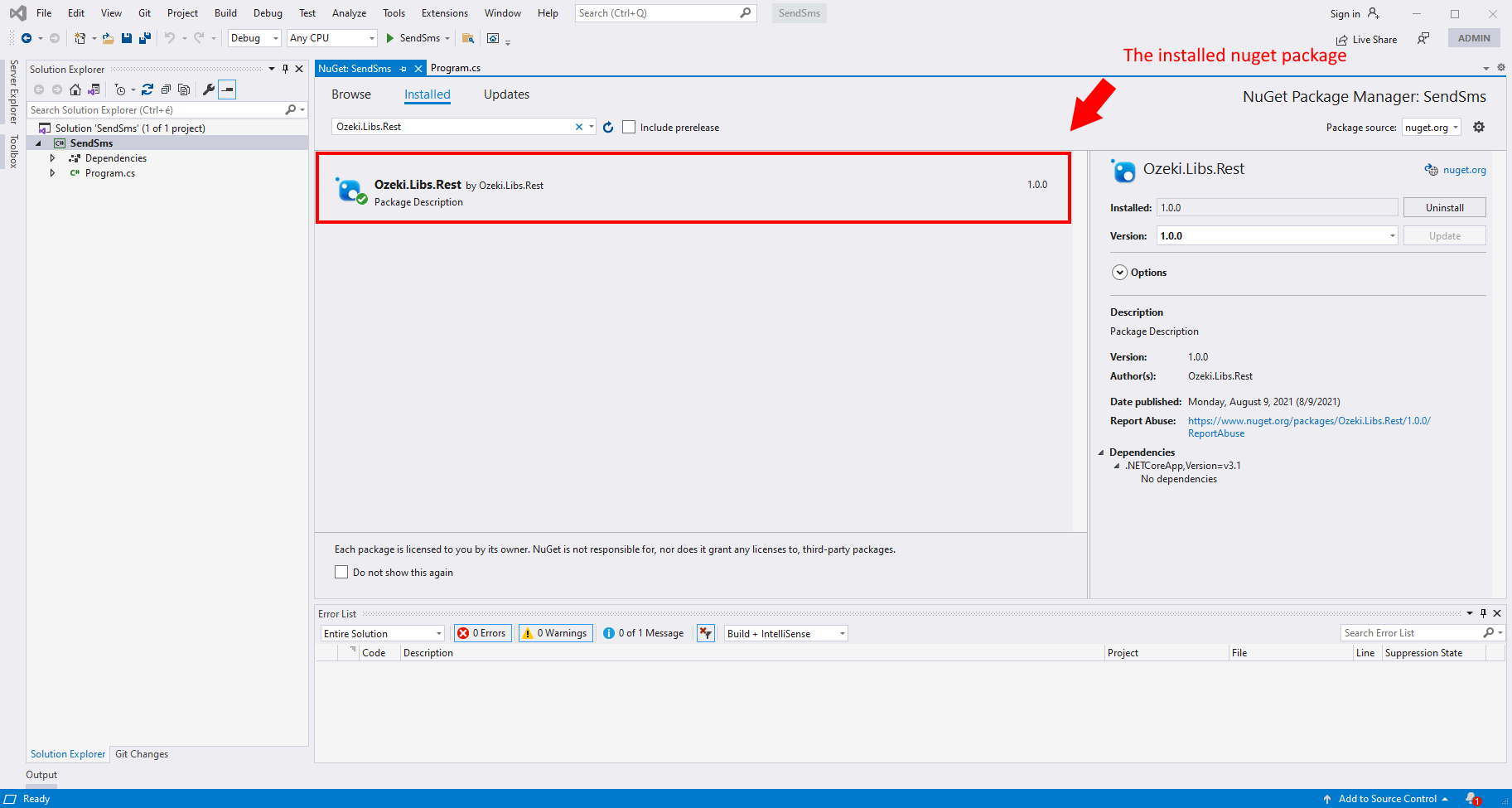1512x808 pixels.
Task: Check Do not show this again
Action: [x=341, y=572]
